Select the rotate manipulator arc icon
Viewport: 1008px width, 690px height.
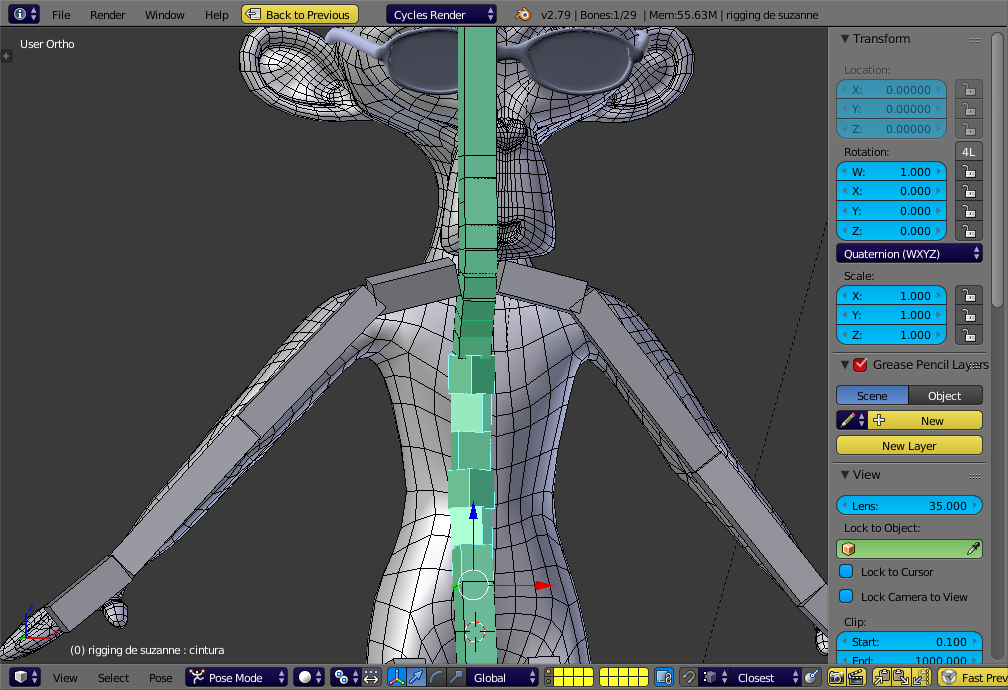point(436,677)
